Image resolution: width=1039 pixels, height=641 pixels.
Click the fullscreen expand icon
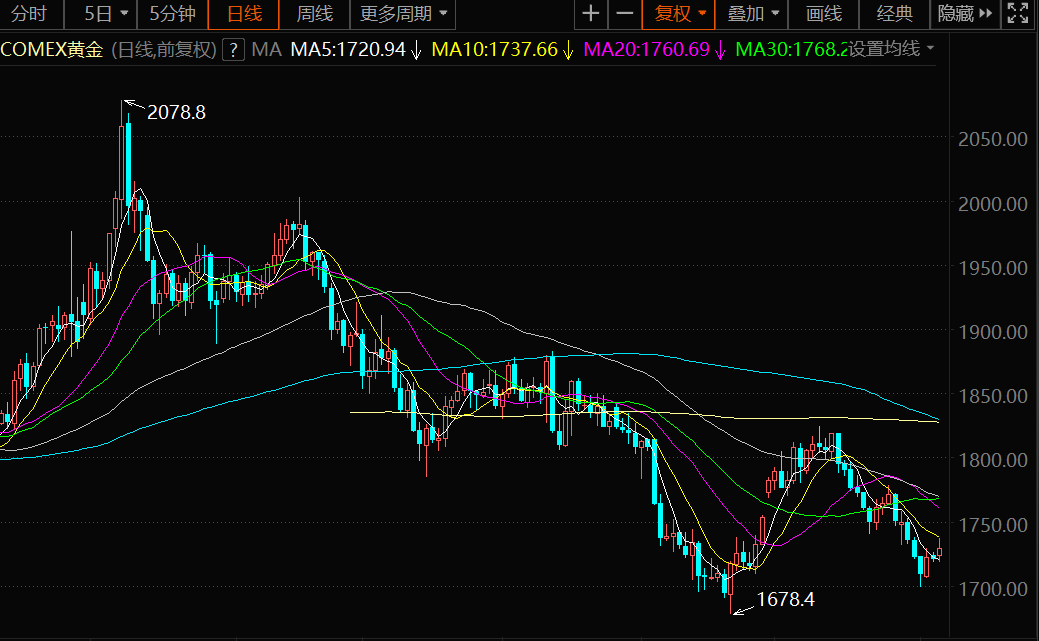[1018, 14]
